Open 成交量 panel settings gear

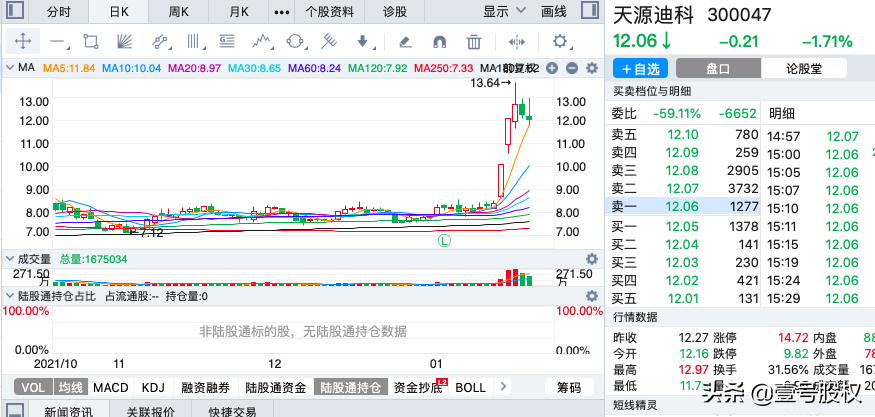(x=592, y=259)
